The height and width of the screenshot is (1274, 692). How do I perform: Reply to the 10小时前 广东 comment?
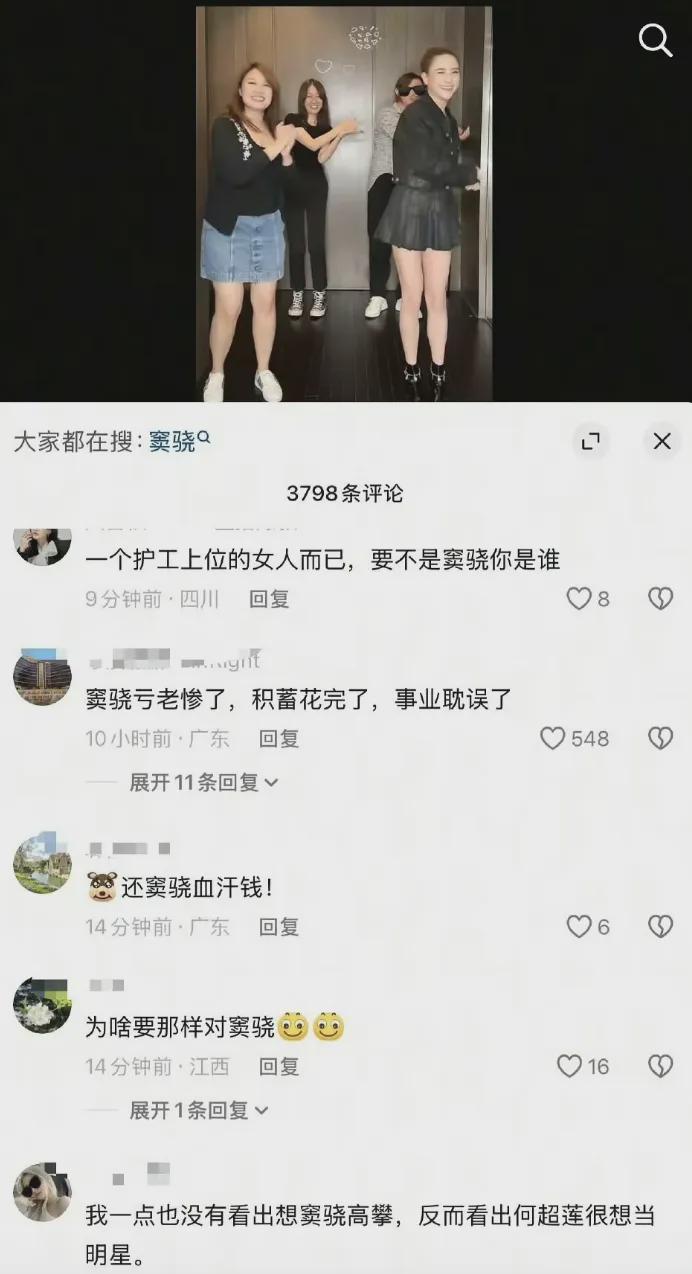coord(279,738)
